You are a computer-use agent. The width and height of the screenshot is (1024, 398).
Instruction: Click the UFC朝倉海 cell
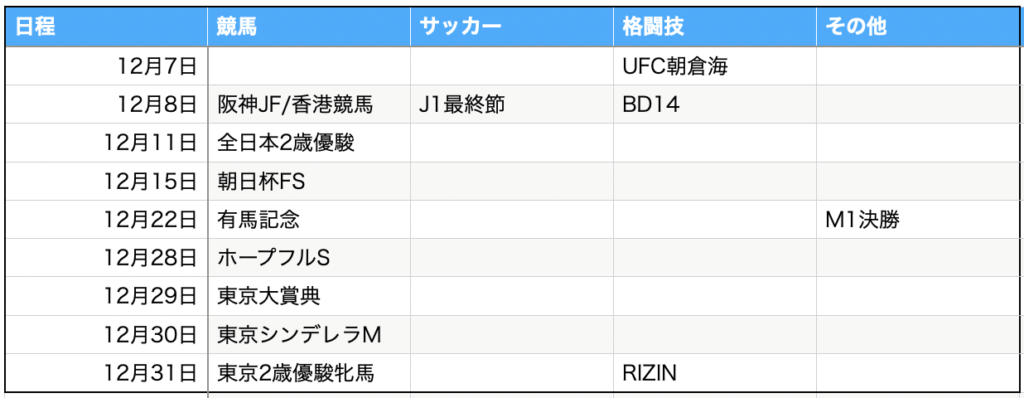coord(714,66)
